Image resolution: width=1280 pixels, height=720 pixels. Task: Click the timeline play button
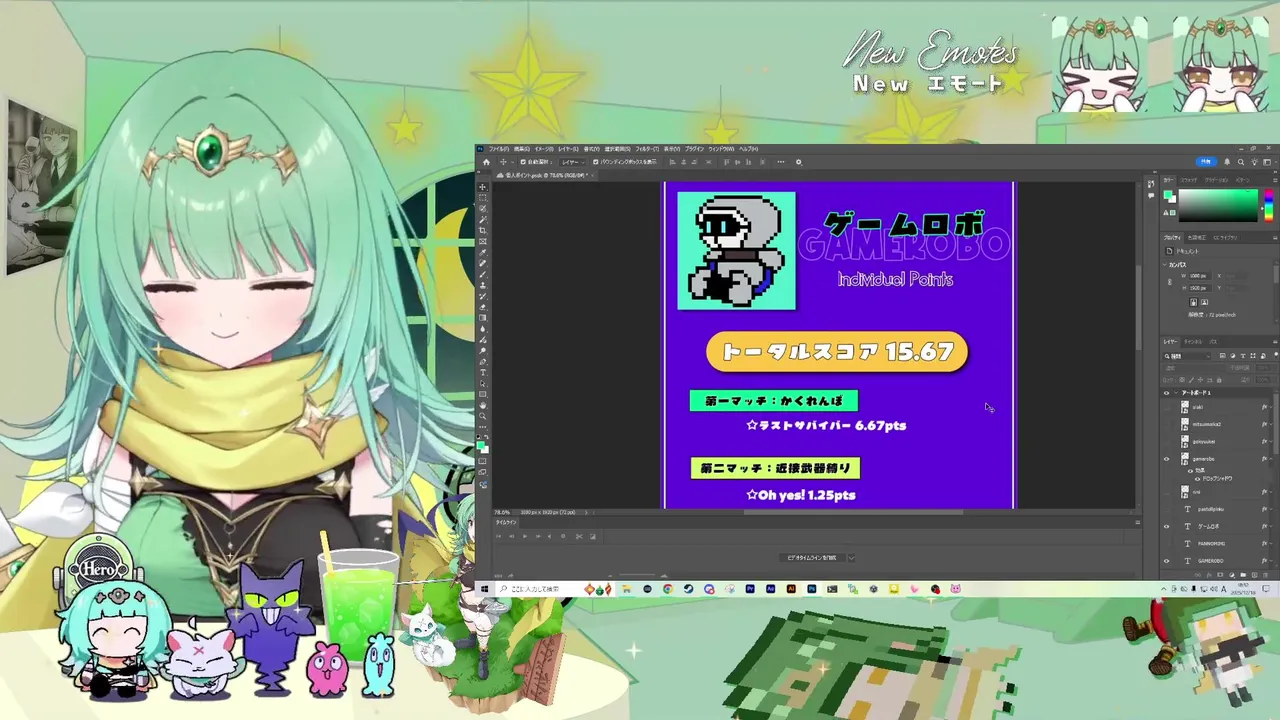click(524, 536)
